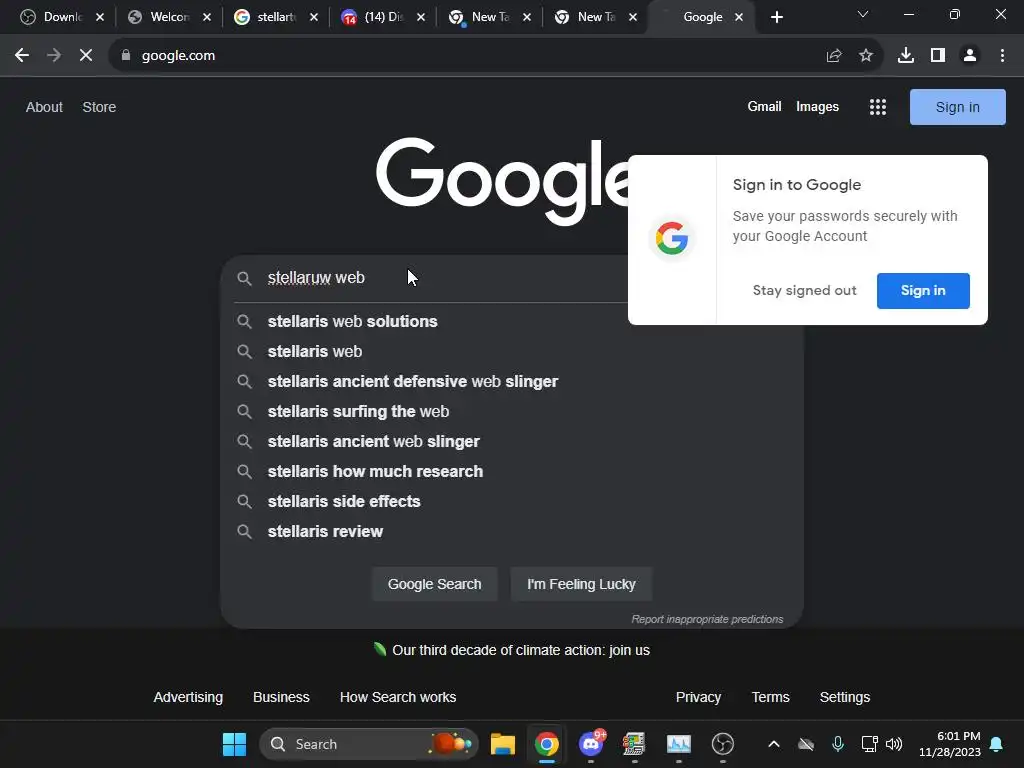
Task: Open Advertising footer link
Action: 188,697
